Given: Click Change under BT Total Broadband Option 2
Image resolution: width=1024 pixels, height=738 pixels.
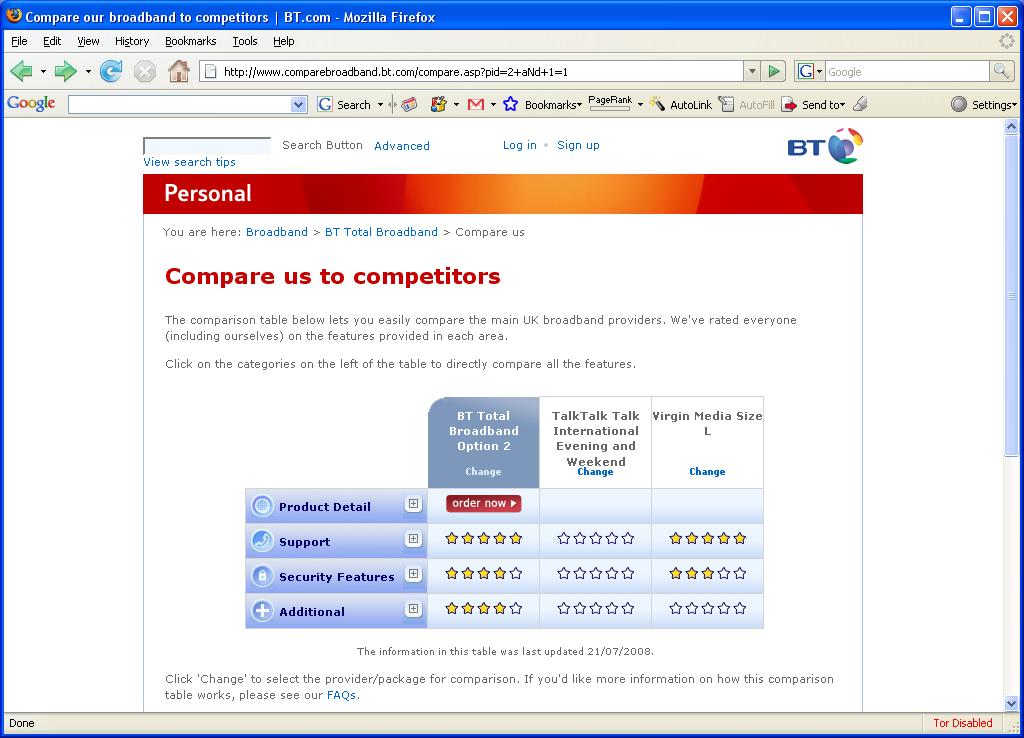Looking at the screenshot, I should (483, 472).
